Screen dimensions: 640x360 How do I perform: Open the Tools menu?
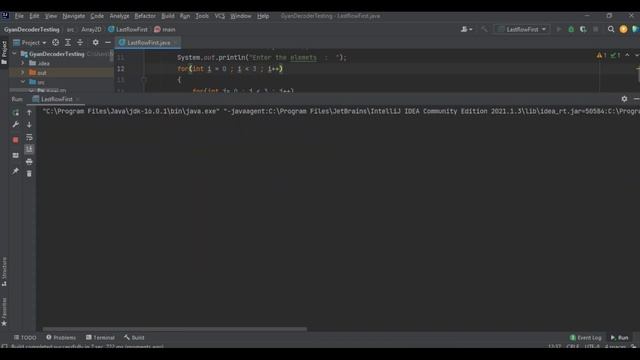(x=202, y=16)
